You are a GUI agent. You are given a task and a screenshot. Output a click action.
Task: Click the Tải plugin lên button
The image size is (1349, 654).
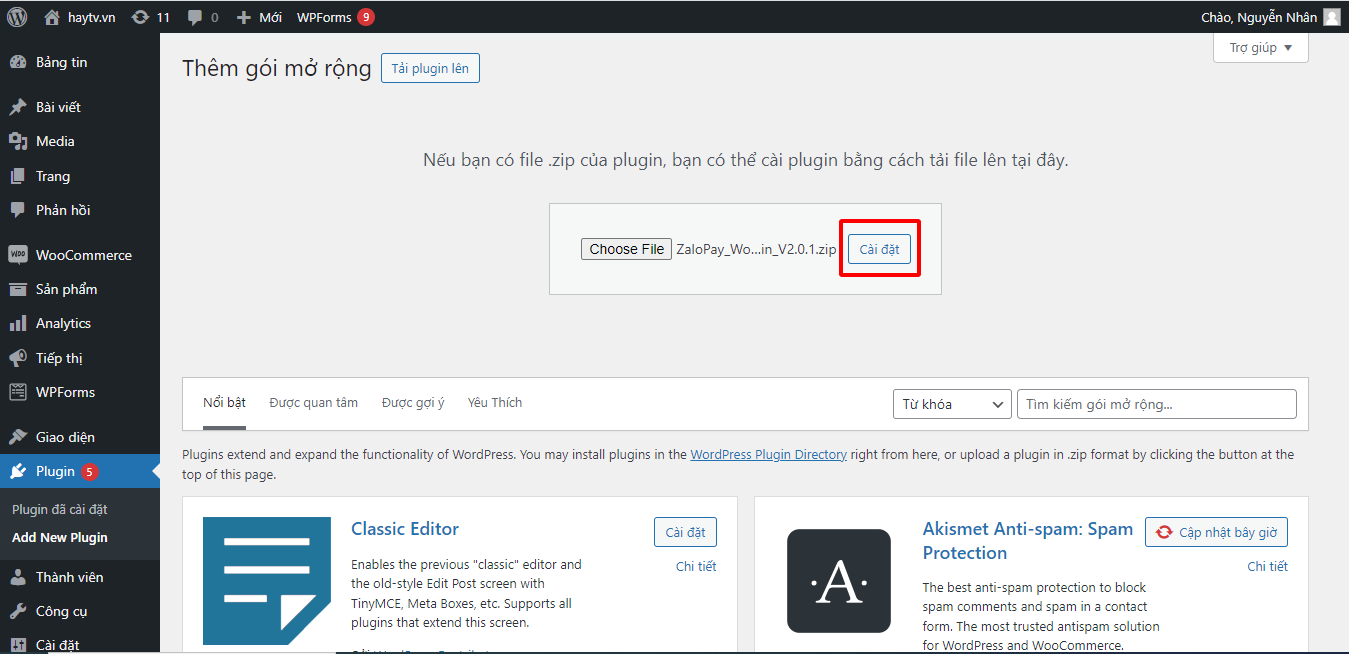[430, 68]
